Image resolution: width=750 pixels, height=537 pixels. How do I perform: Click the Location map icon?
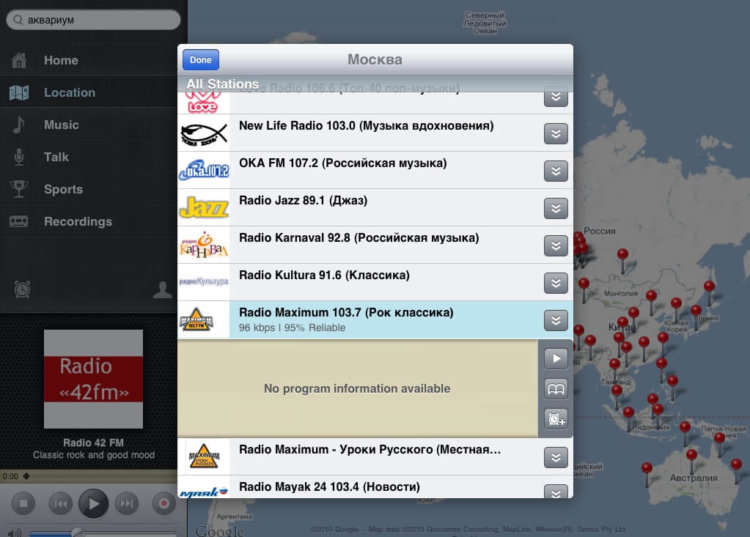point(19,92)
